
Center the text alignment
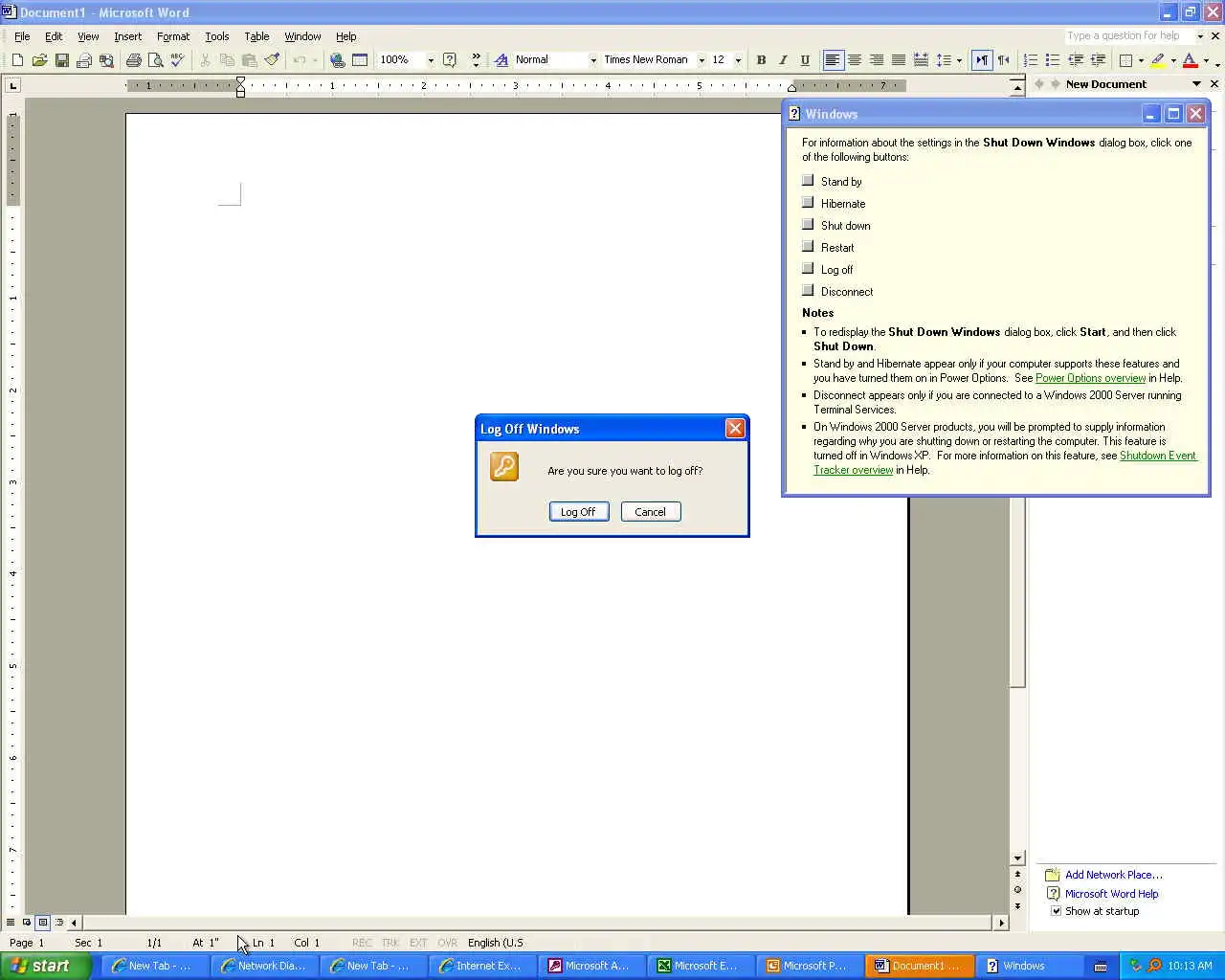pyautogui.click(x=855, y=60)
